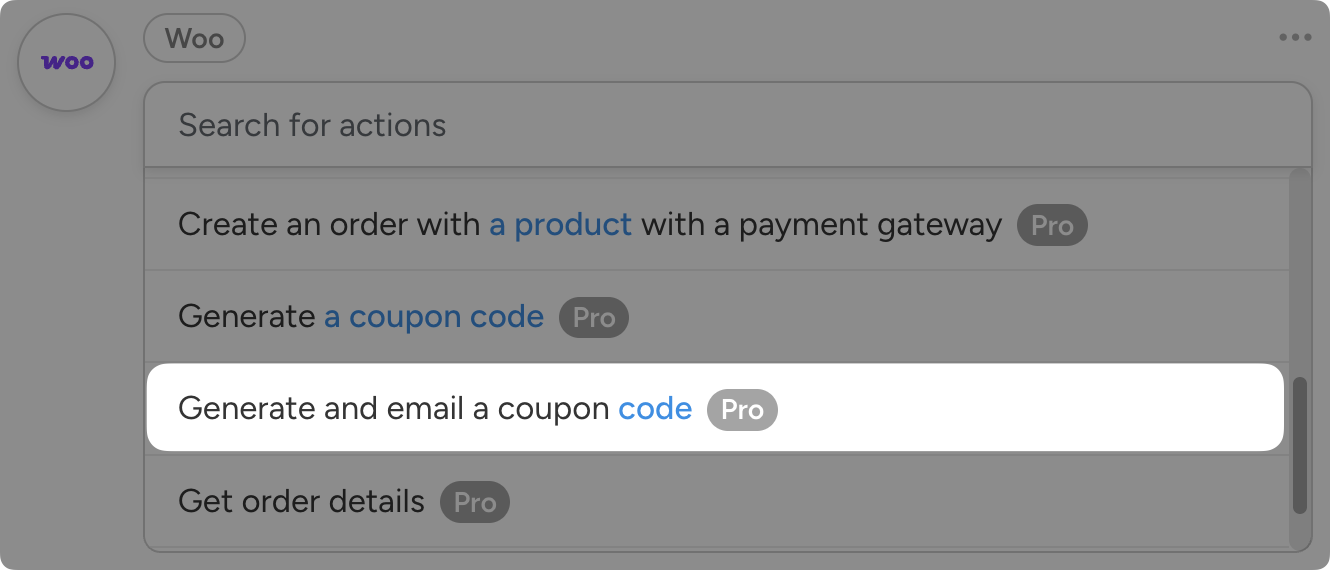Click the Woo integration name pill
Screen dimensions: 1330x570
click(194, 40)
